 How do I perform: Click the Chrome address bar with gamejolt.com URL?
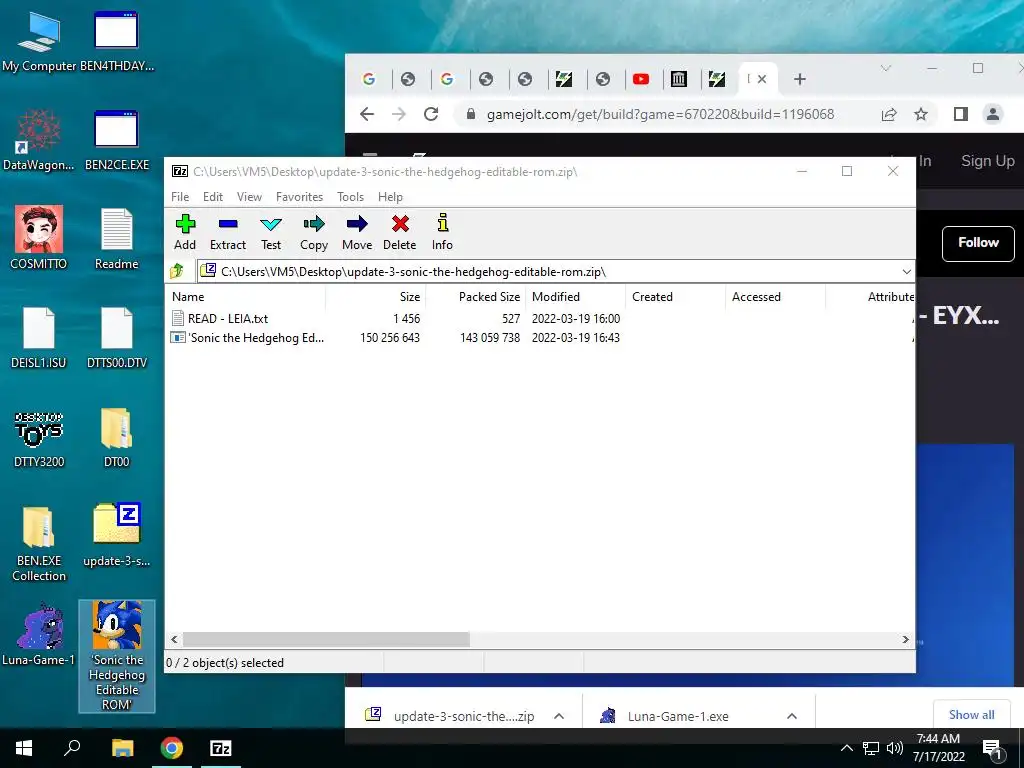pos(660,114)
